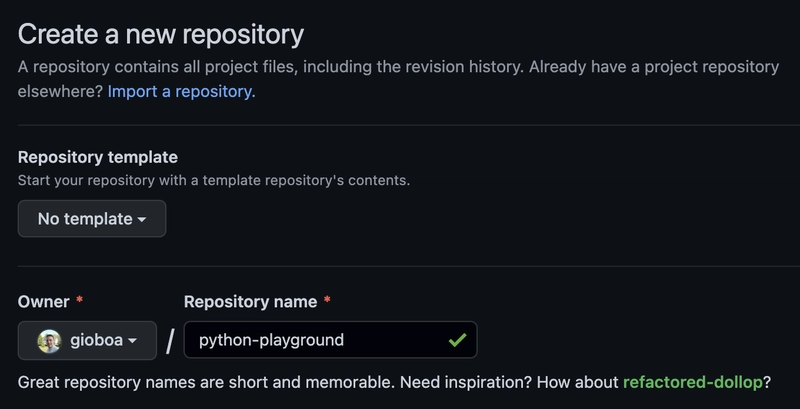Use the refactored-dollop name suggestion

pos(693,383)
